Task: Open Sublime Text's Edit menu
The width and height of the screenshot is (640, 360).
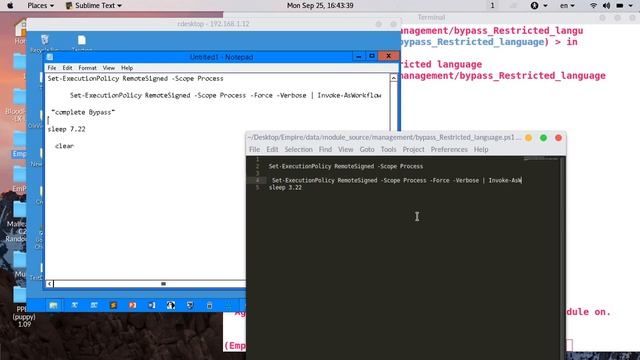Action: (x=272, y=149)
